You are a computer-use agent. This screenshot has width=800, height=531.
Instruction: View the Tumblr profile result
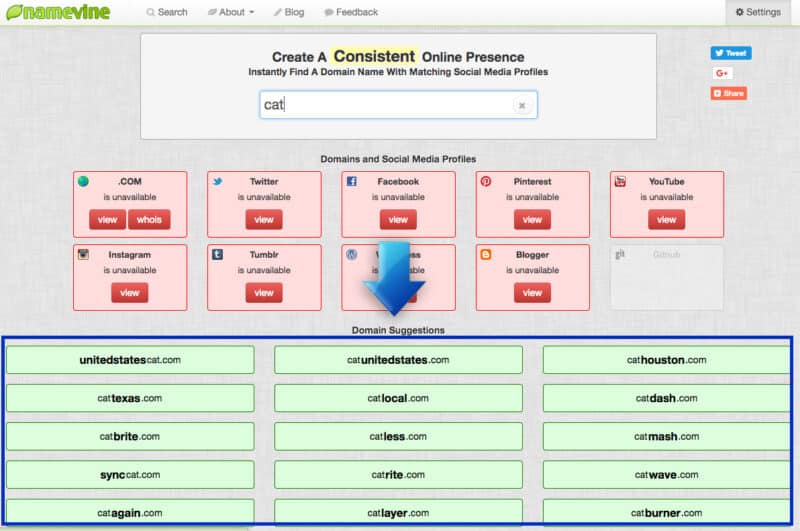(264, 293)
